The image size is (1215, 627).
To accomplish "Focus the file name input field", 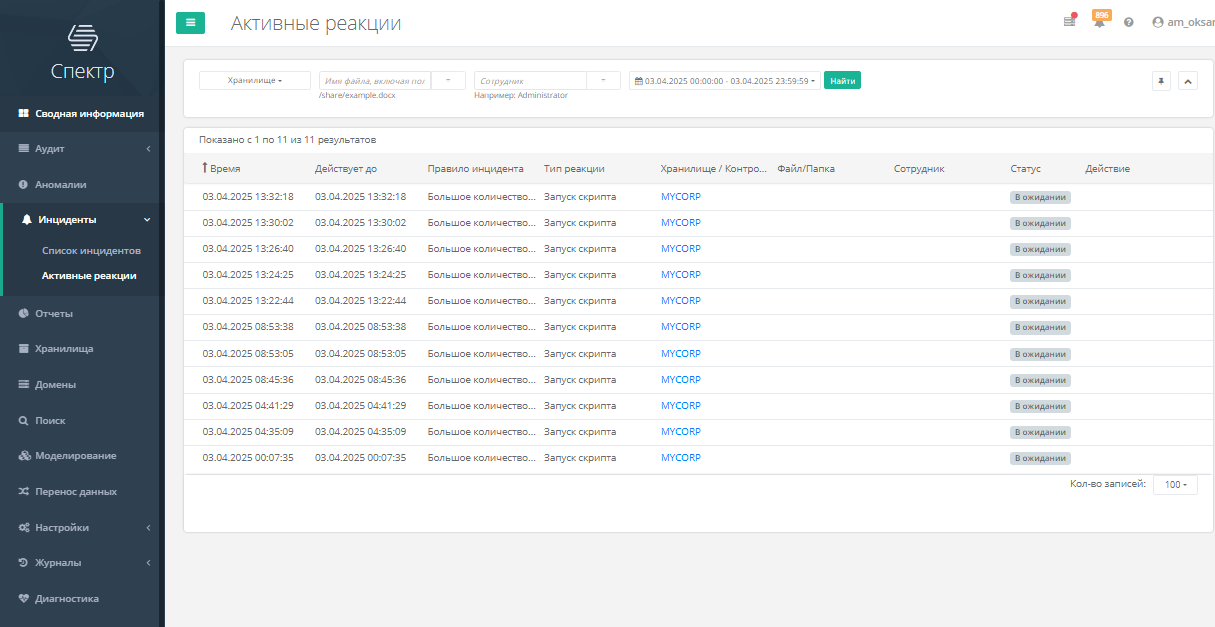I will (375, 80).
